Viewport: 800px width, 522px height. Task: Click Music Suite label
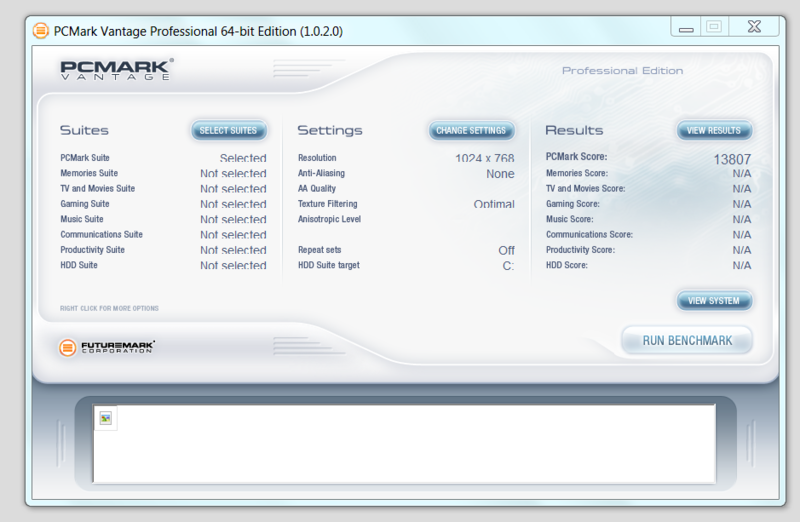coord(82,219)
